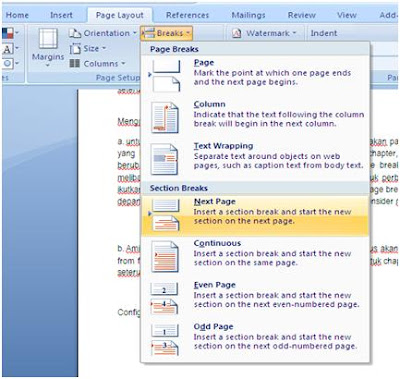Click the document word 'yang'
Viewport: 400px width, 379px height.
point(126,154)
